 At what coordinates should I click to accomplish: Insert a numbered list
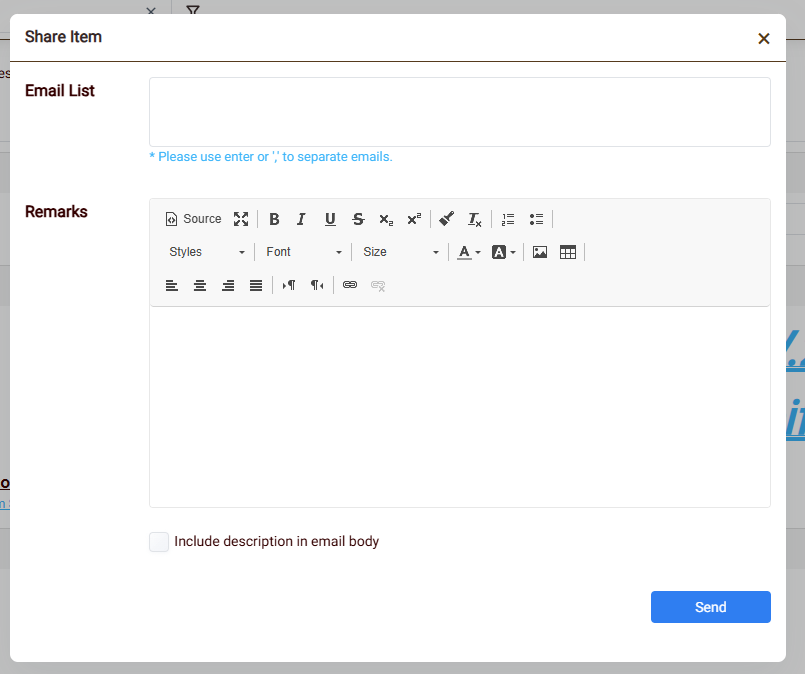(508, 219)
